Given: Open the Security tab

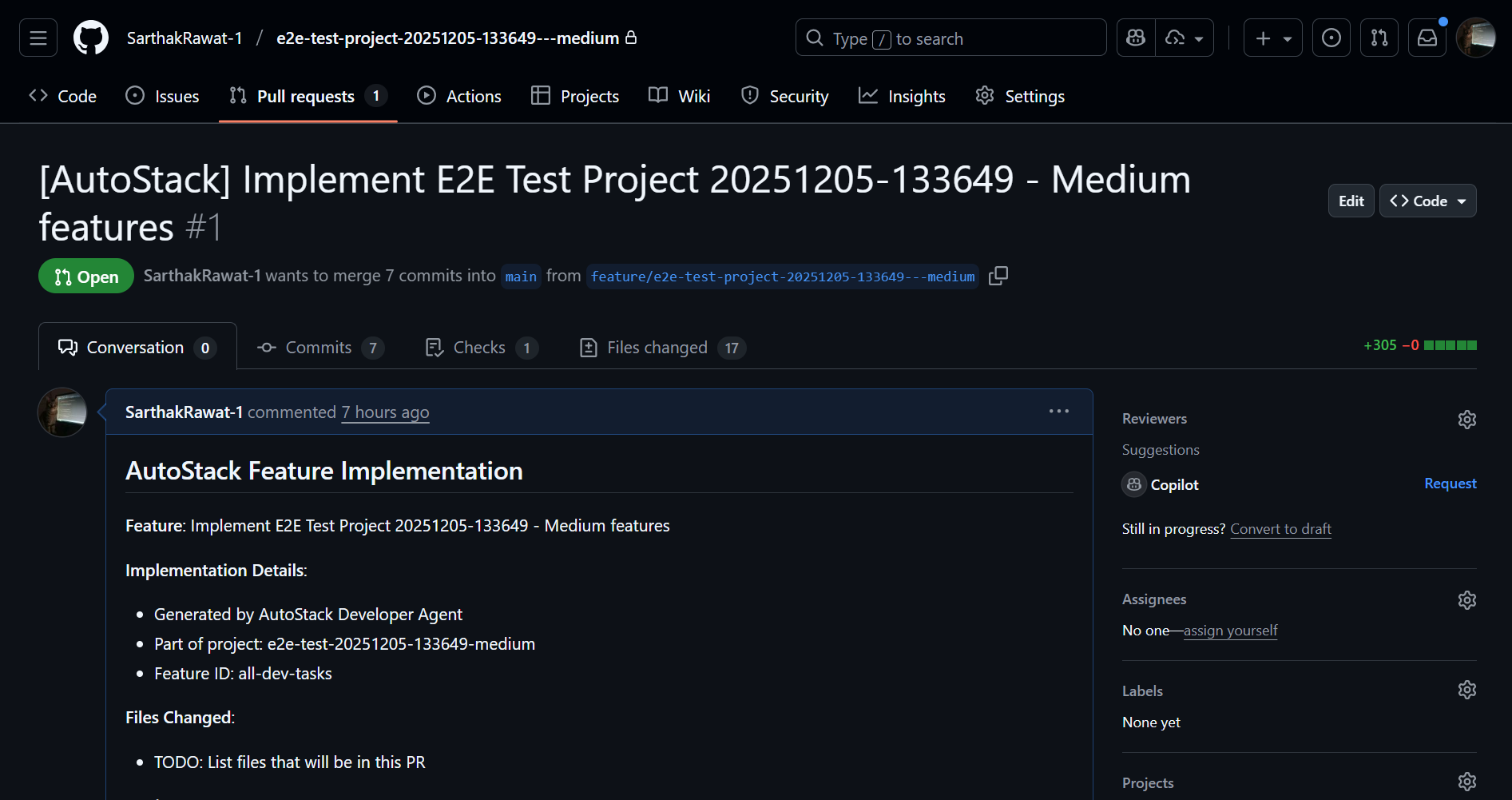Looking at the screenshot, I should [785, 96].
